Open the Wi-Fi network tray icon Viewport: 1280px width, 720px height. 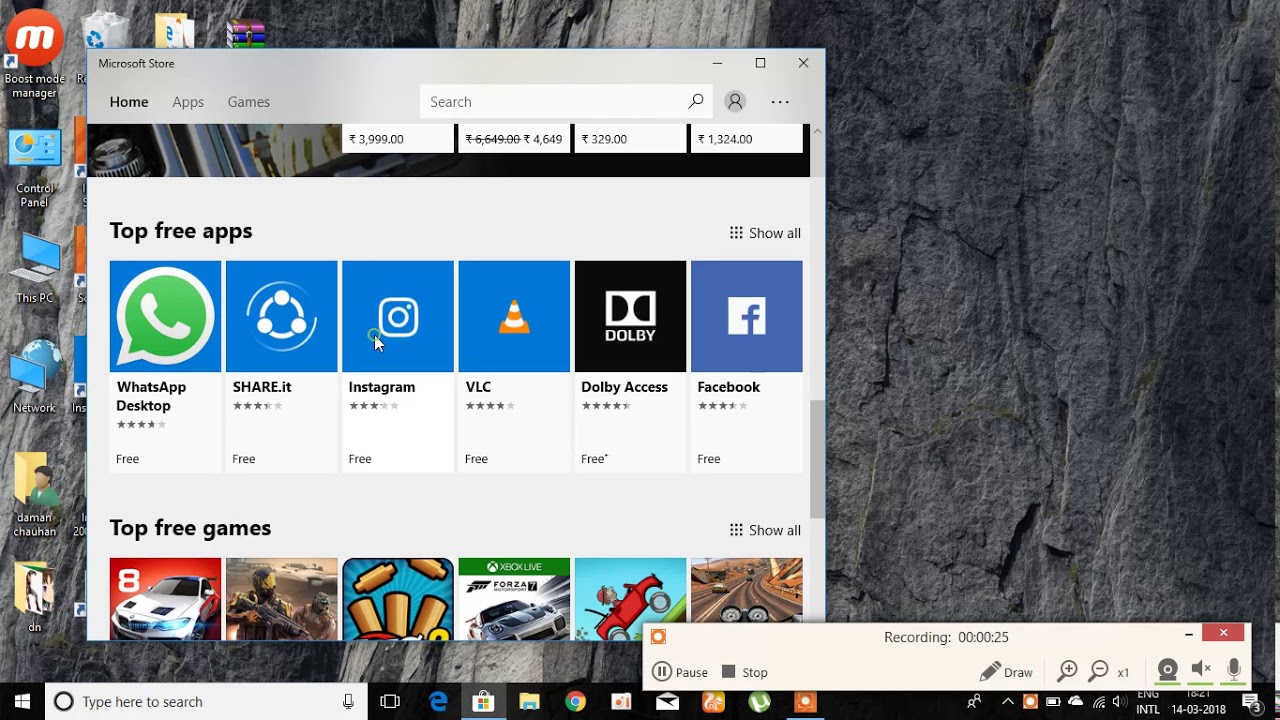[1098, 702]
